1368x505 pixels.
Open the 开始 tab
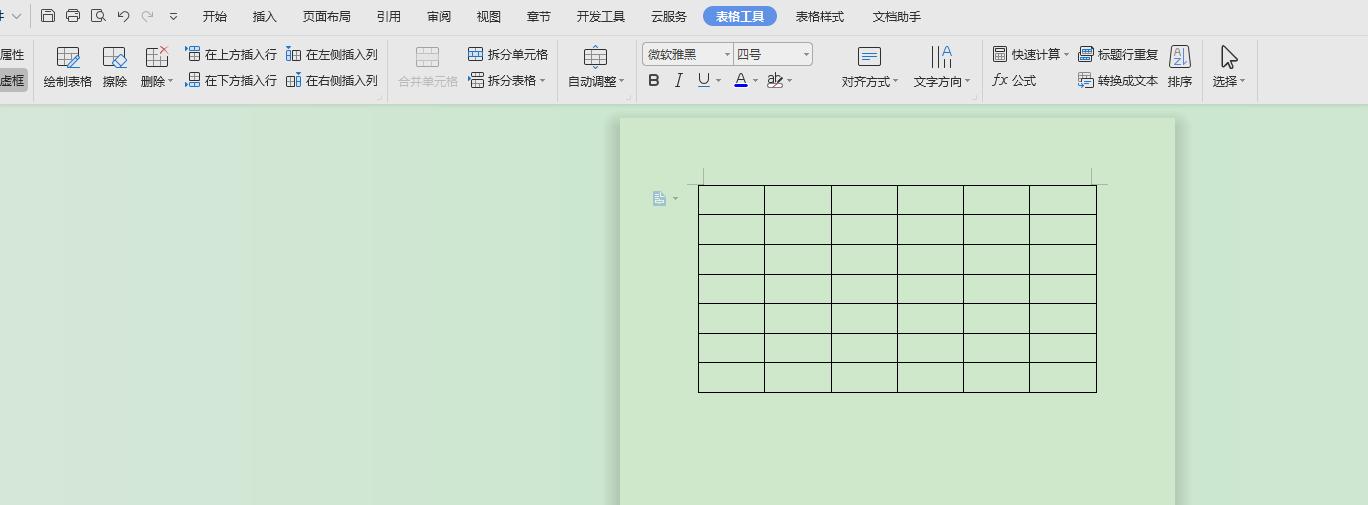(x=215, y=17)
